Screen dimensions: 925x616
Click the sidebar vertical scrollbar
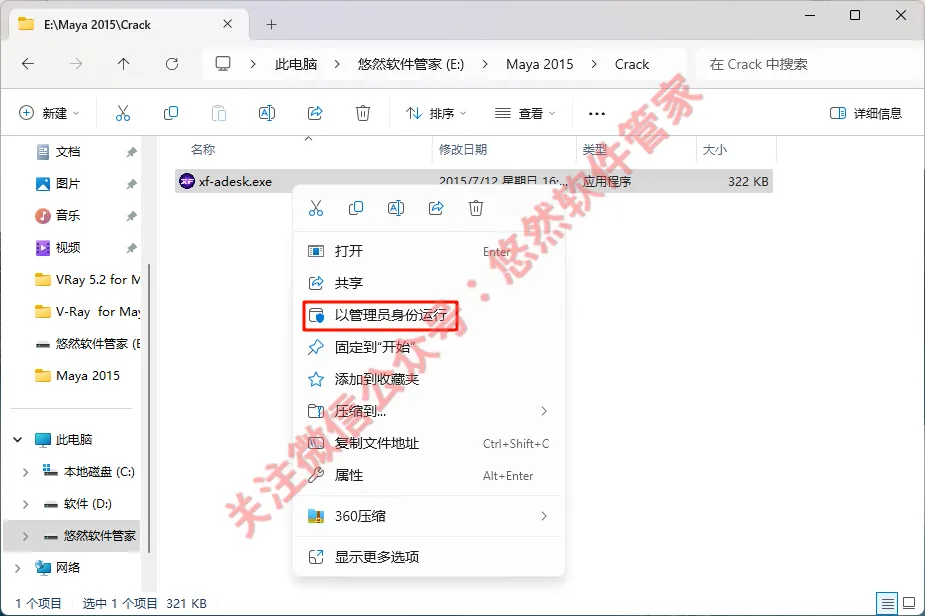coord(149,407)
